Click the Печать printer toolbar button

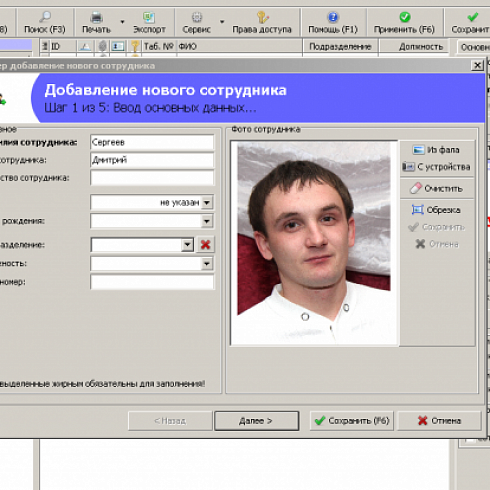(x=96, y=23)
